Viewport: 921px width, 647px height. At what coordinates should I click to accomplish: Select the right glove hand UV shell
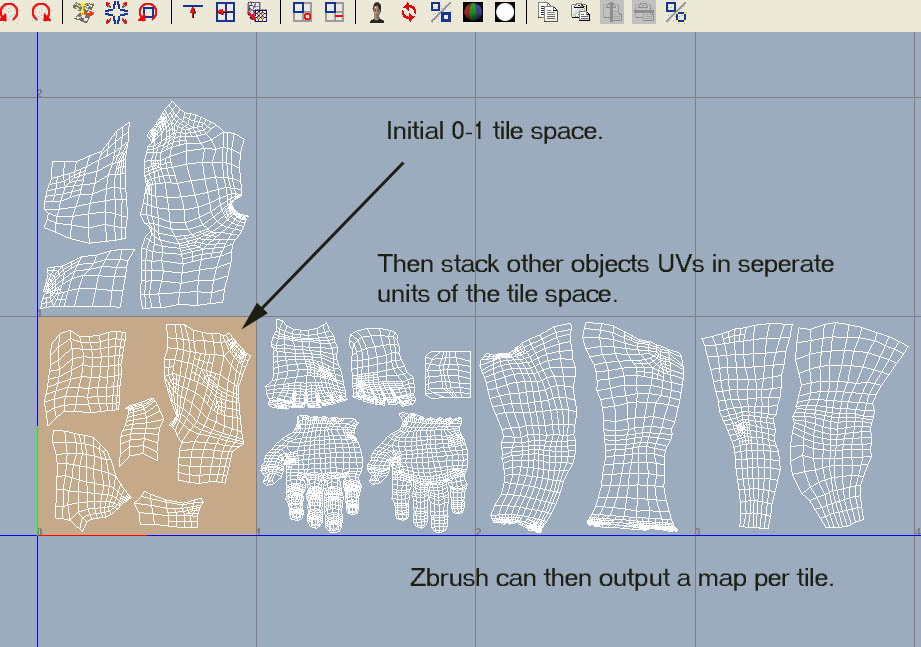click(x=418, y=472)
